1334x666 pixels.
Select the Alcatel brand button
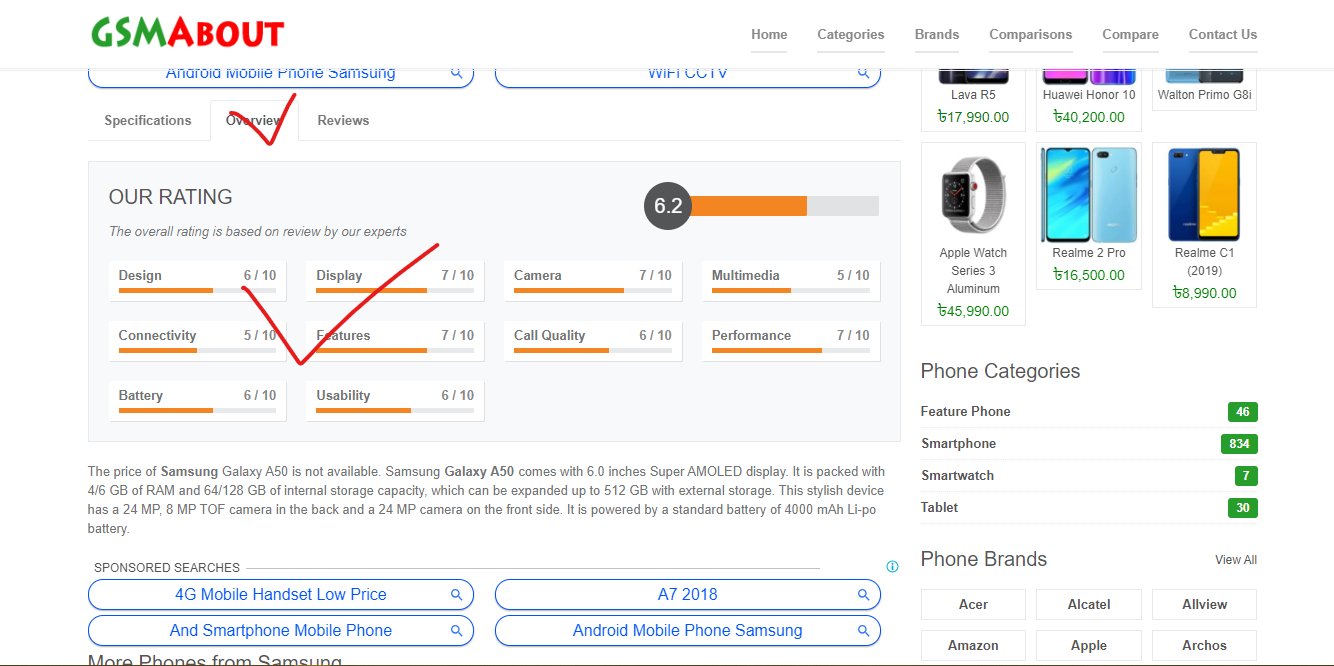pos(1088,604)
